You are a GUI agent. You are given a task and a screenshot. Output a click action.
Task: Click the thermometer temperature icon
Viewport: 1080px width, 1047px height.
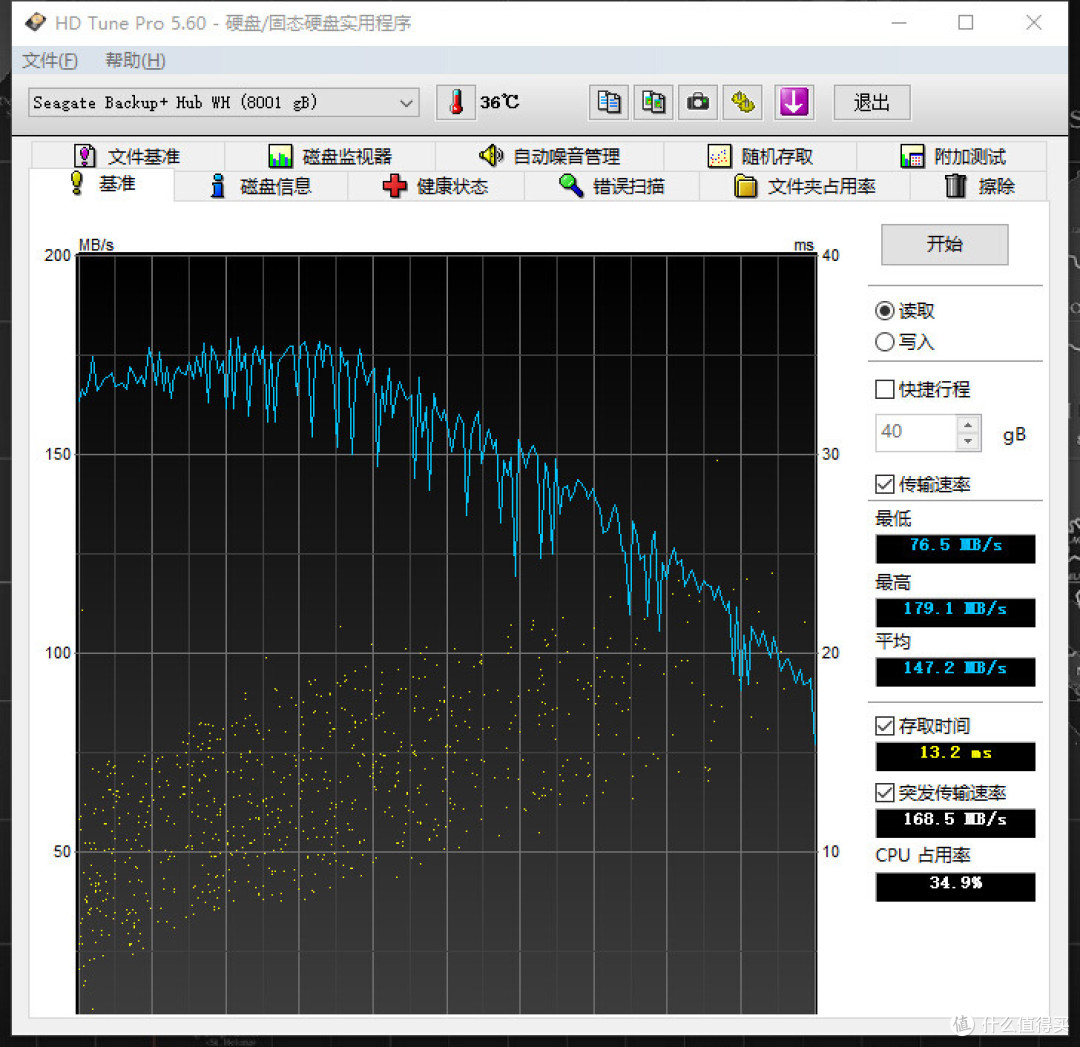[455, 103]
